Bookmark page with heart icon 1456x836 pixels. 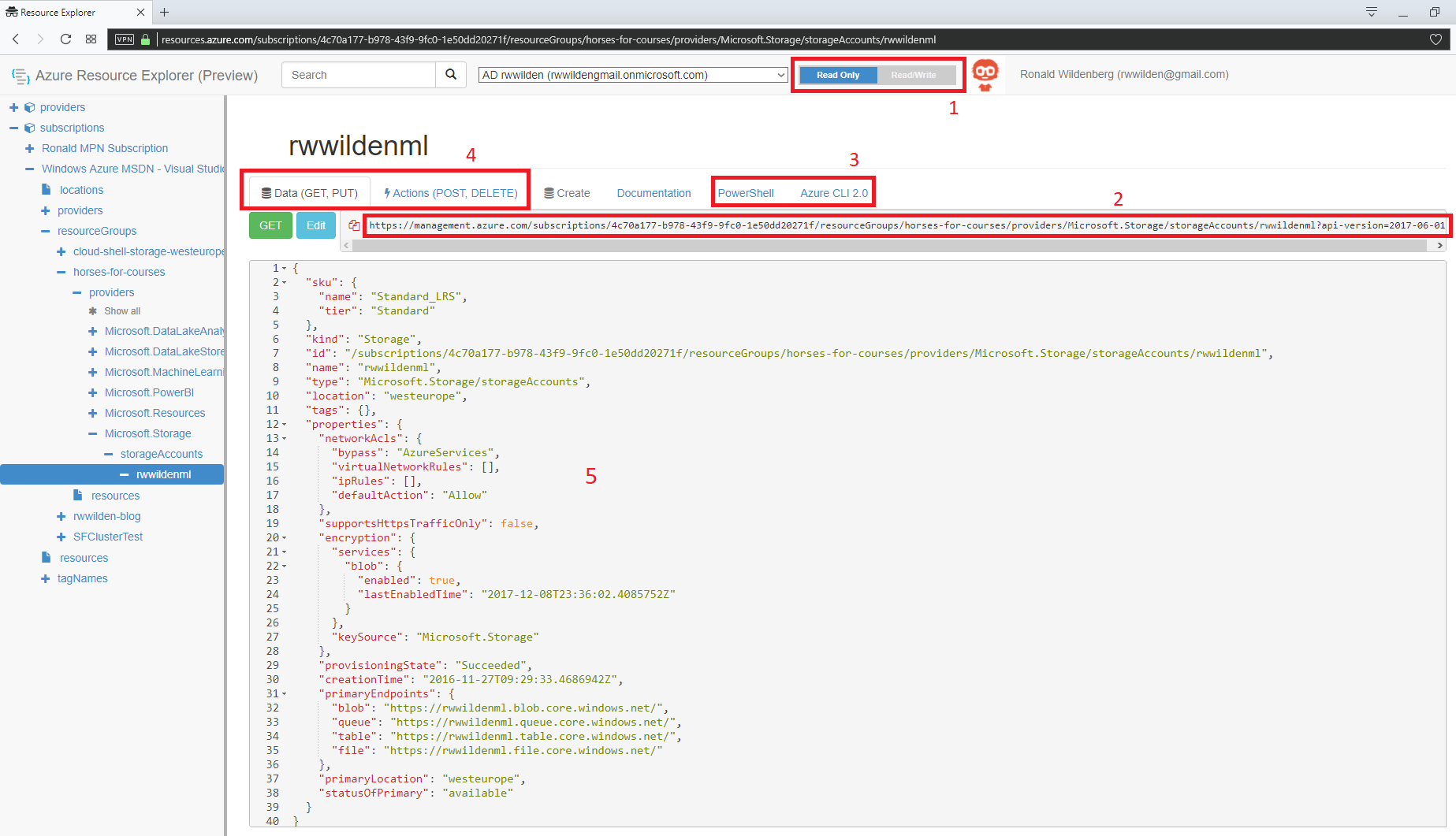1436,39
